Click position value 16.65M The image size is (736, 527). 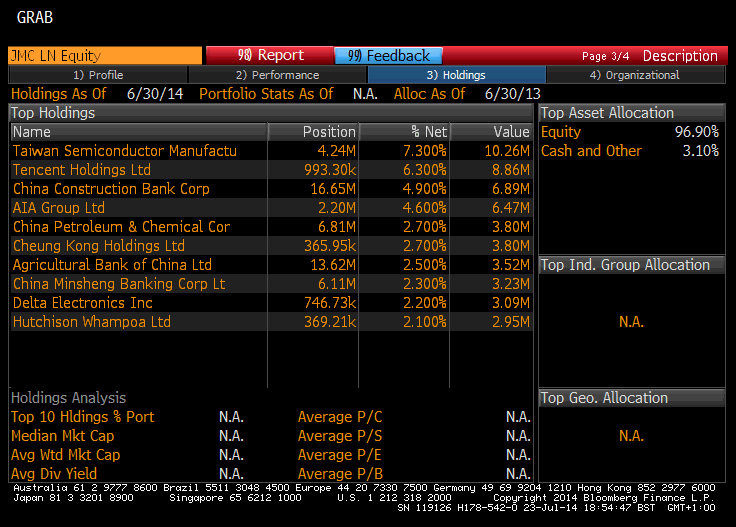(333, 189)
